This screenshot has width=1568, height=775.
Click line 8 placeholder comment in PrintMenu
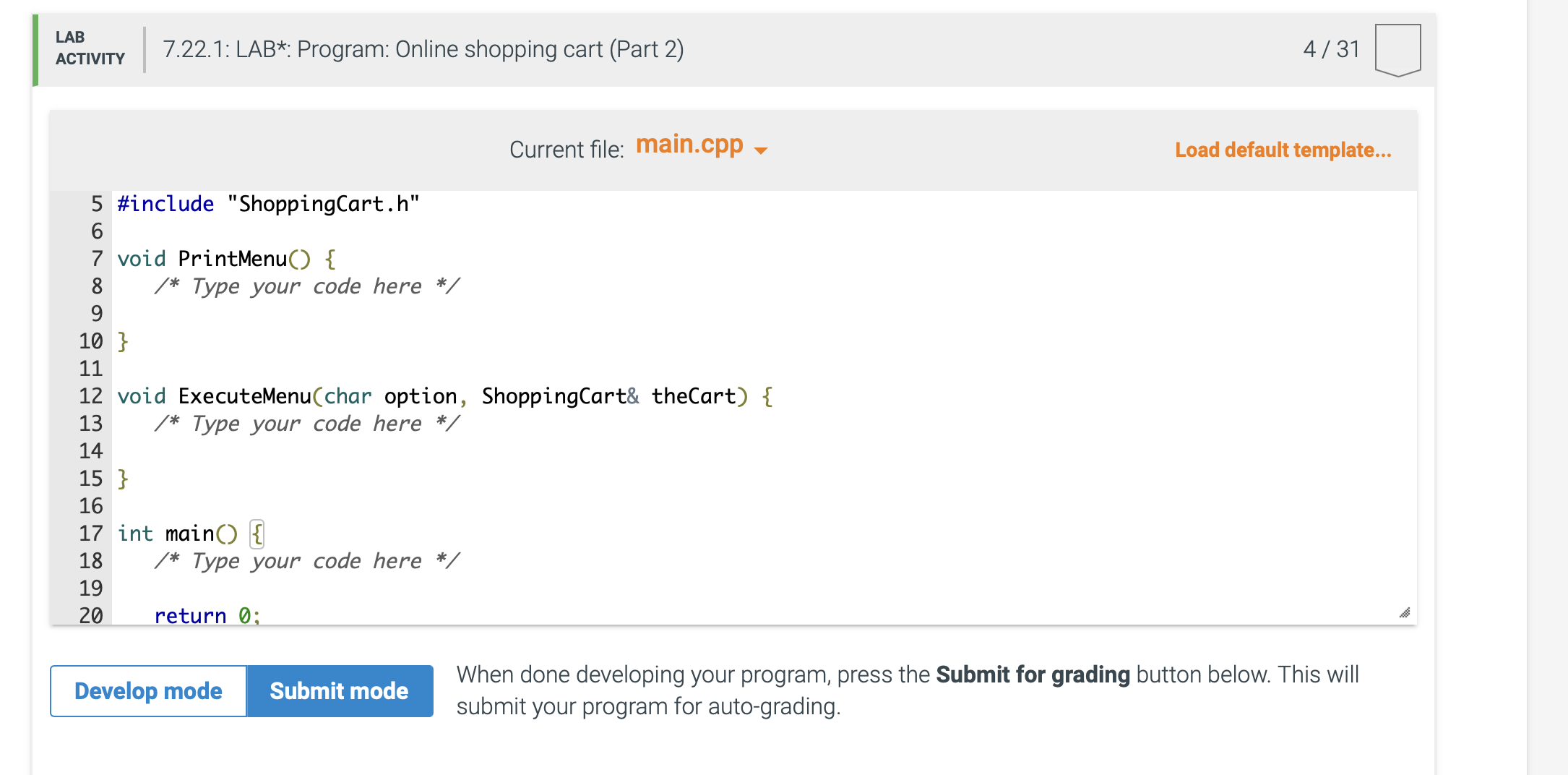(306, 286)
